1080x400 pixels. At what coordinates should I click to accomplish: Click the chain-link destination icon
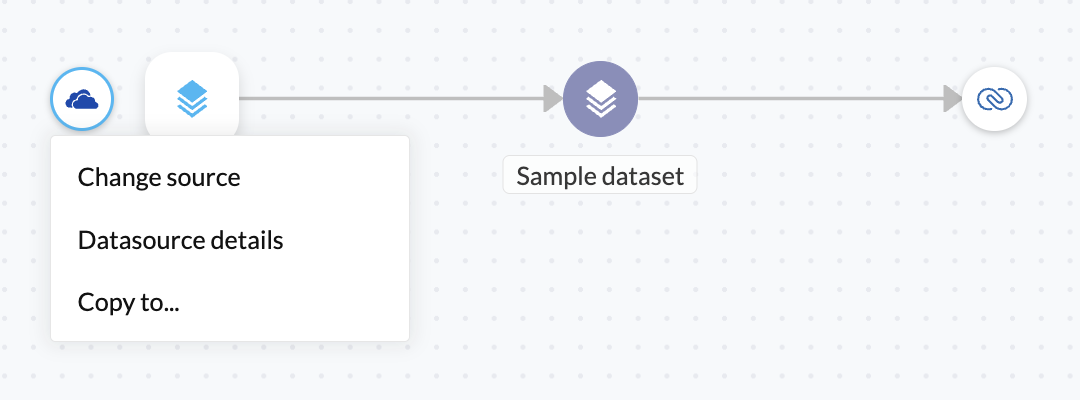click(x=994, y=98)
